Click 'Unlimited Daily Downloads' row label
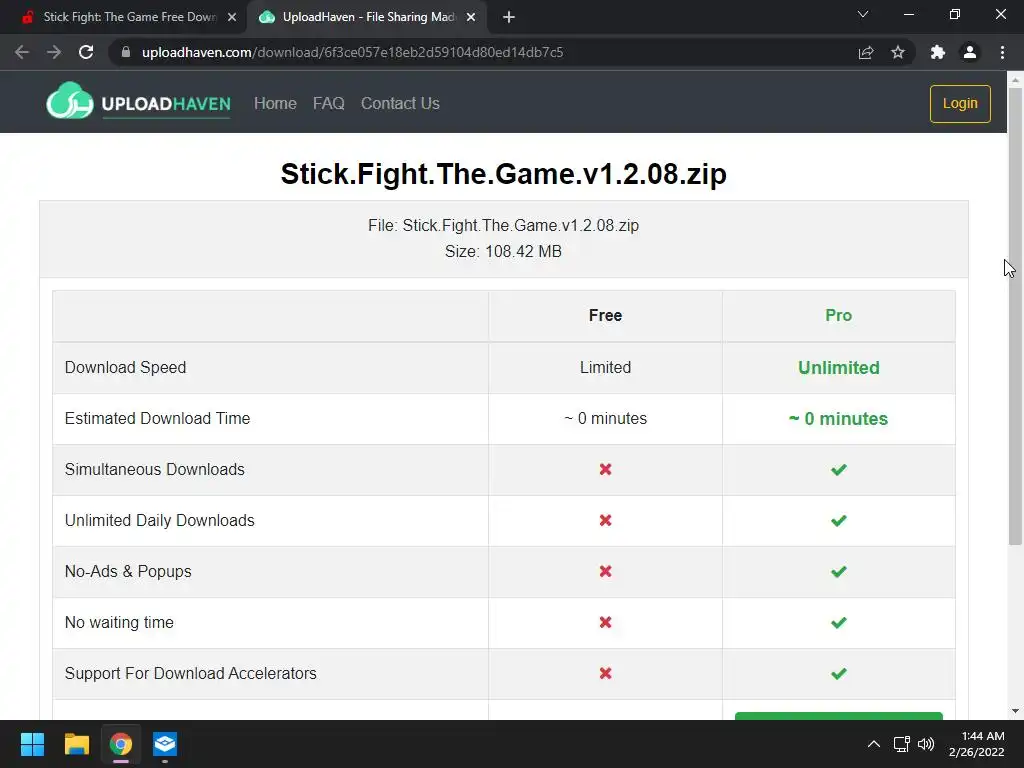The image size is (1024, 768). point(159,520)
